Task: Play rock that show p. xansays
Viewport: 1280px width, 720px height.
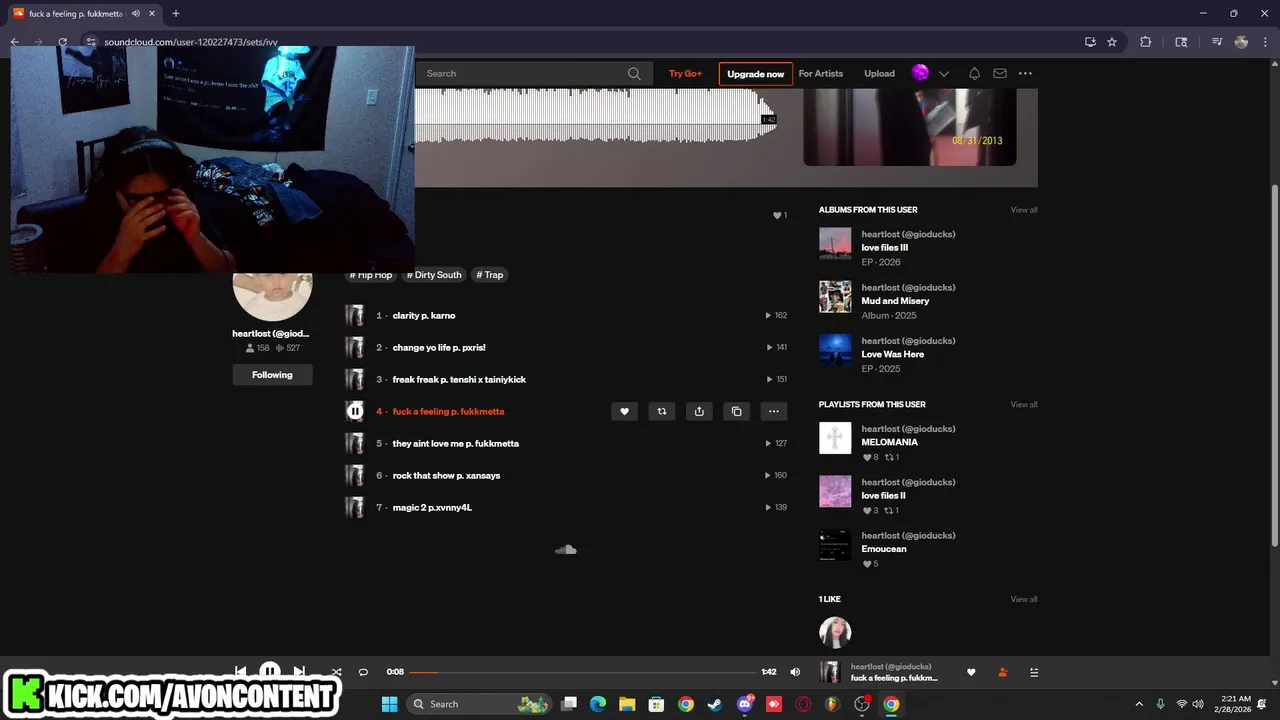Action: [x=446, y=475]
